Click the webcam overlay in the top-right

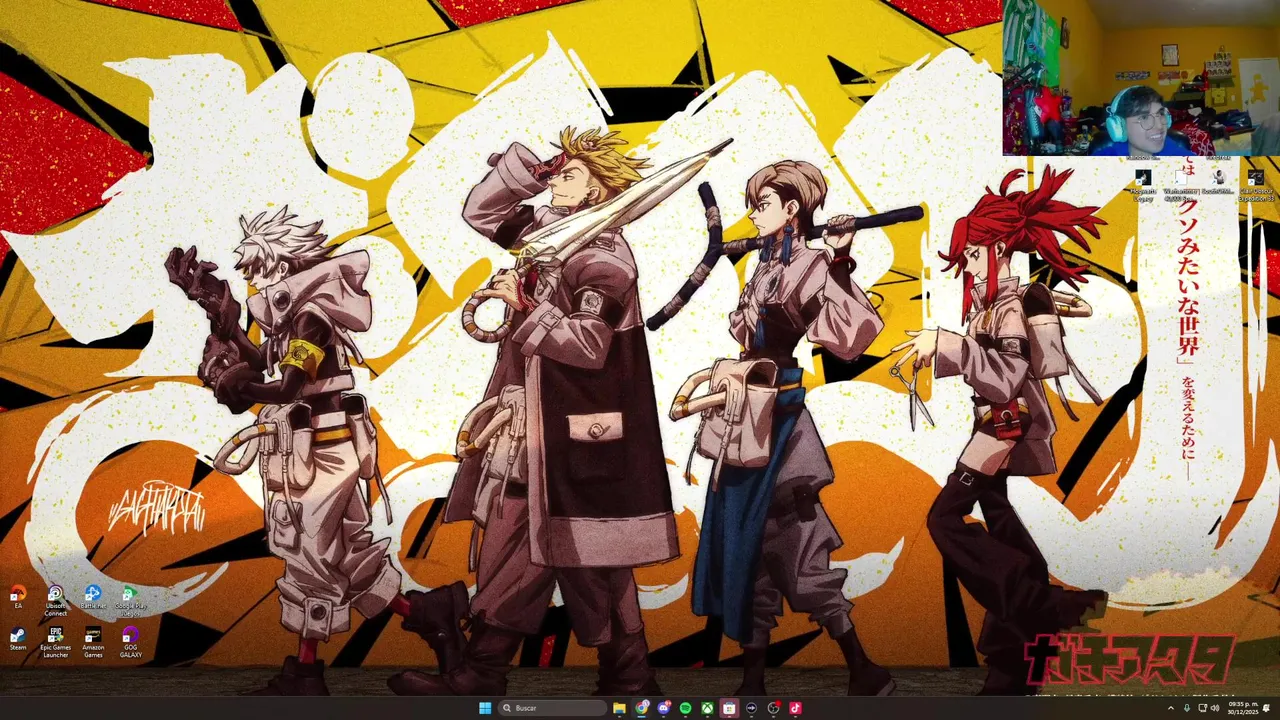point(1141,78)
